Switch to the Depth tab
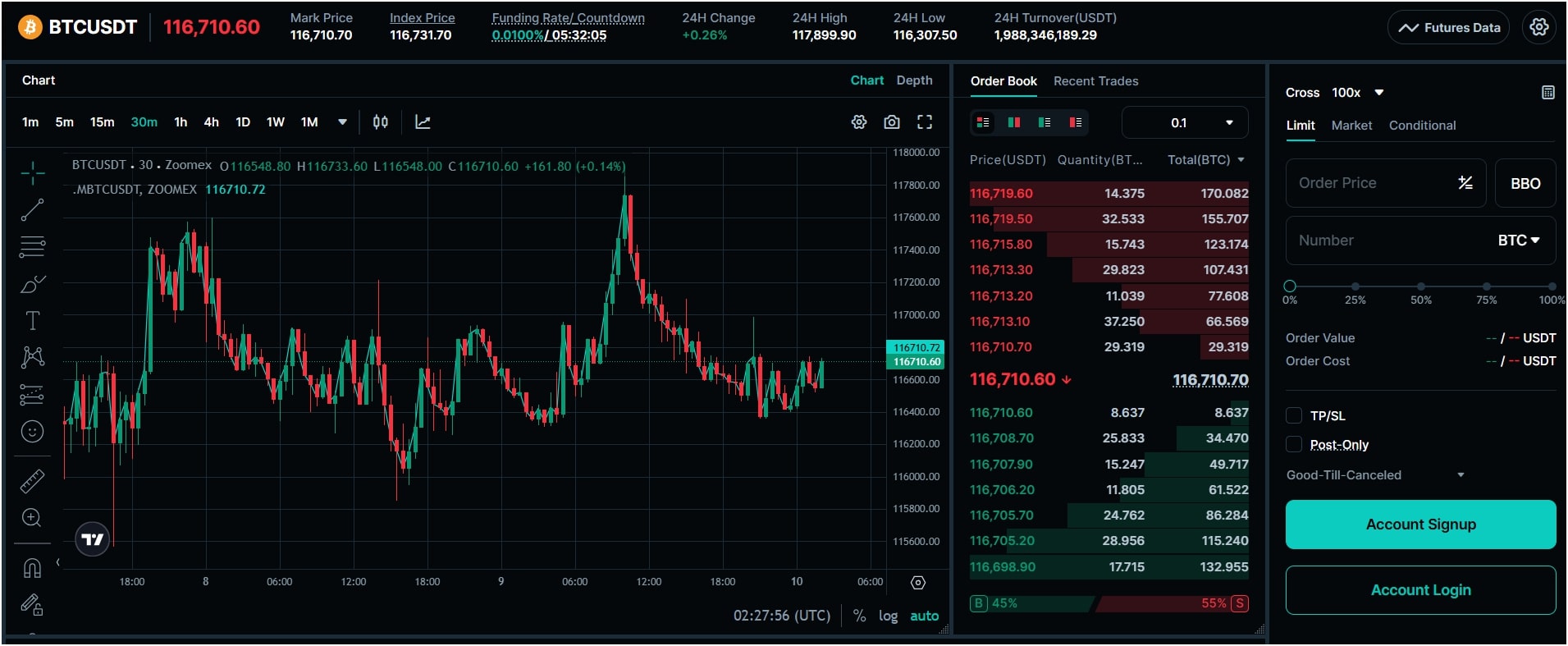1568x646 pixels. click(914, 80)
